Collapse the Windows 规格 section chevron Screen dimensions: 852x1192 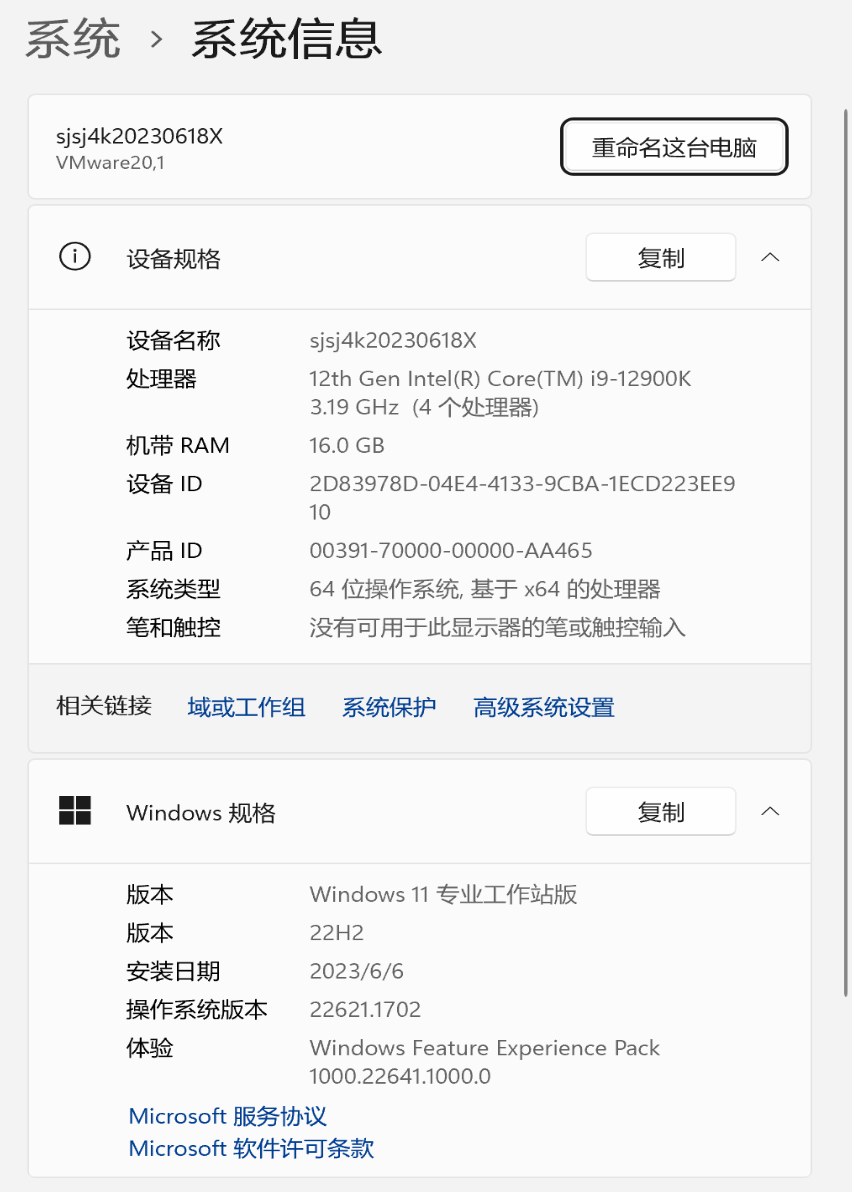(x=770, y=811)
